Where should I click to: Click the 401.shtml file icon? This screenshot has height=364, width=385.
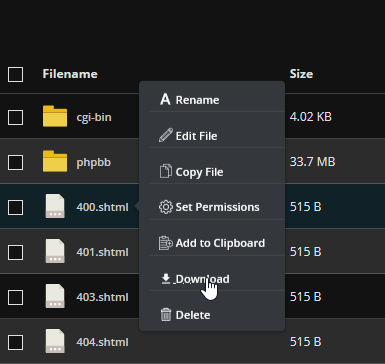[55, 251]
